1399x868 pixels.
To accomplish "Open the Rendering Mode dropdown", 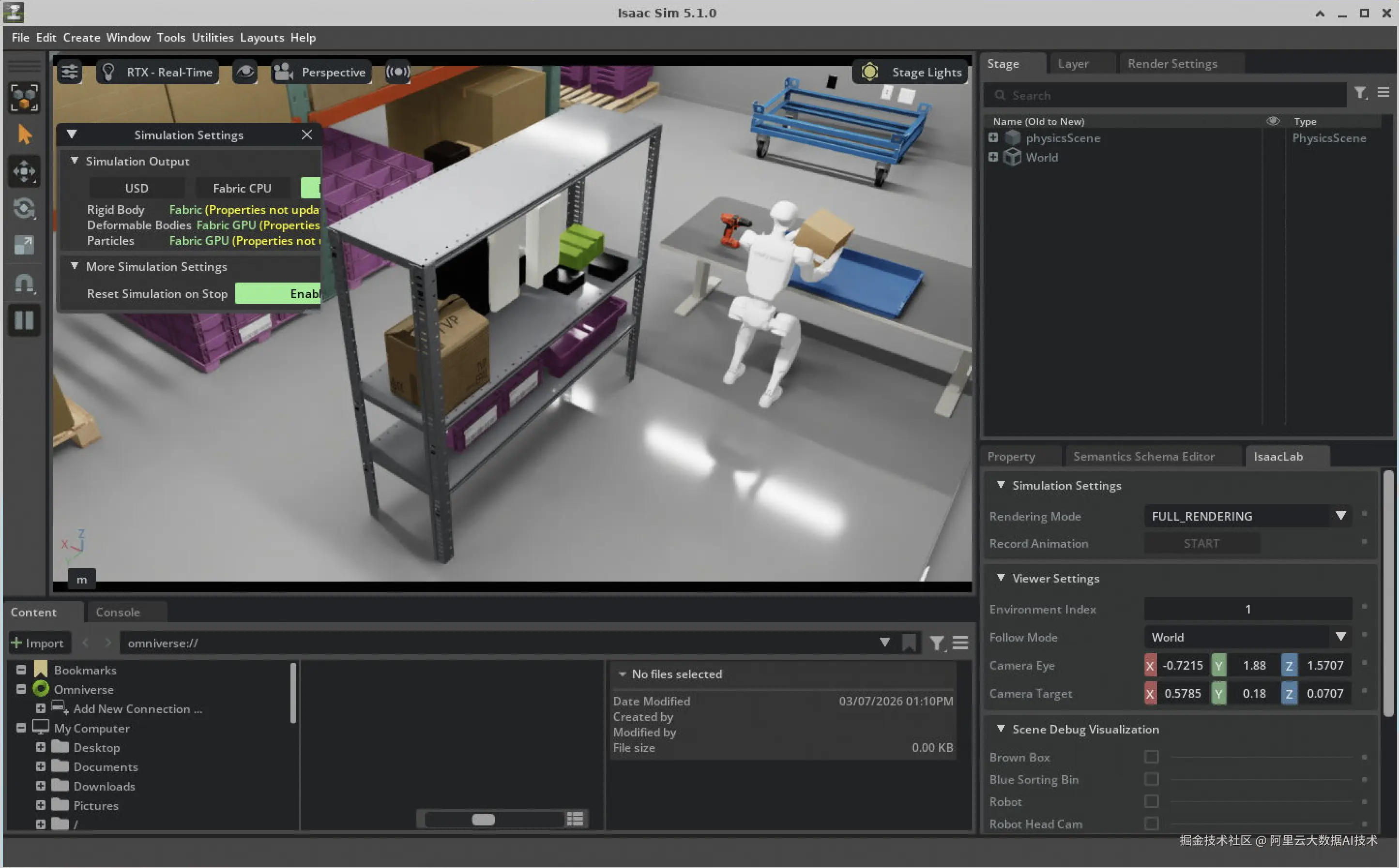I will coord(1247,515).
